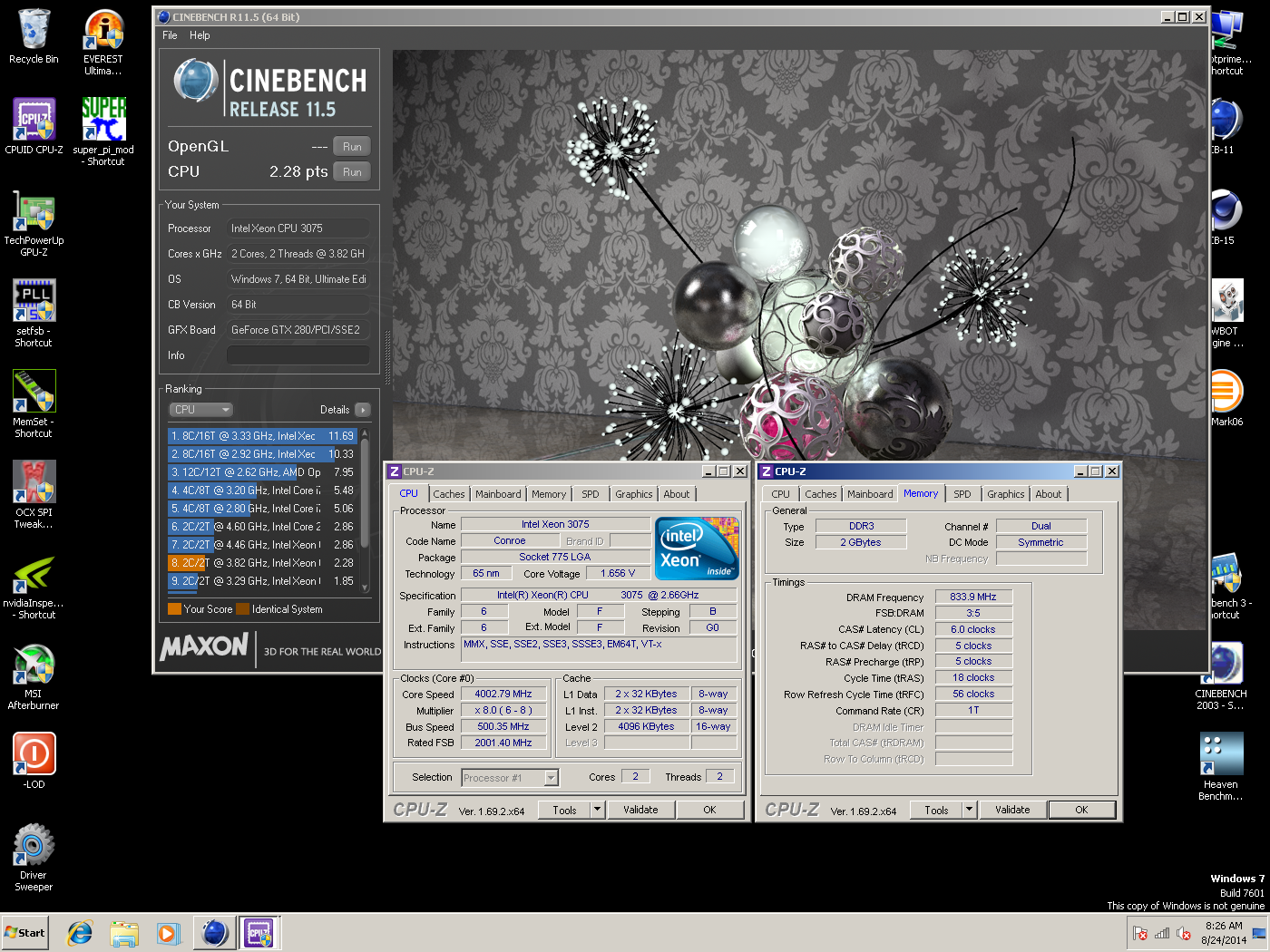Open Heaven Benchmark desktop icon
Screen dimensions: 1270x952
[1220, 767]
